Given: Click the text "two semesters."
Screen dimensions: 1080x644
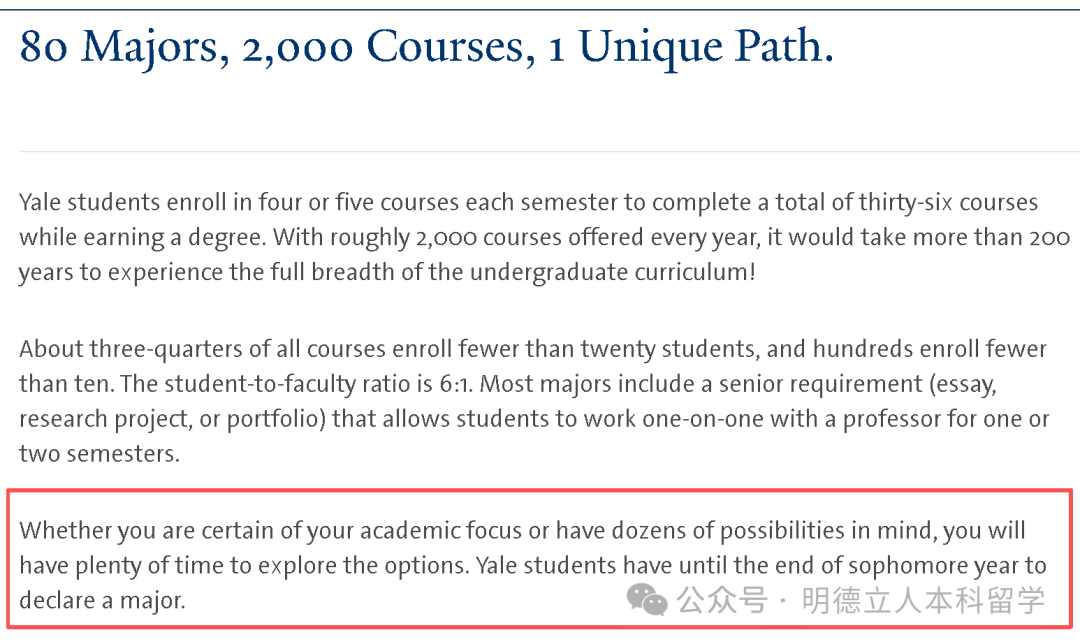Looking at the screenshot, I should click(99, 453).
